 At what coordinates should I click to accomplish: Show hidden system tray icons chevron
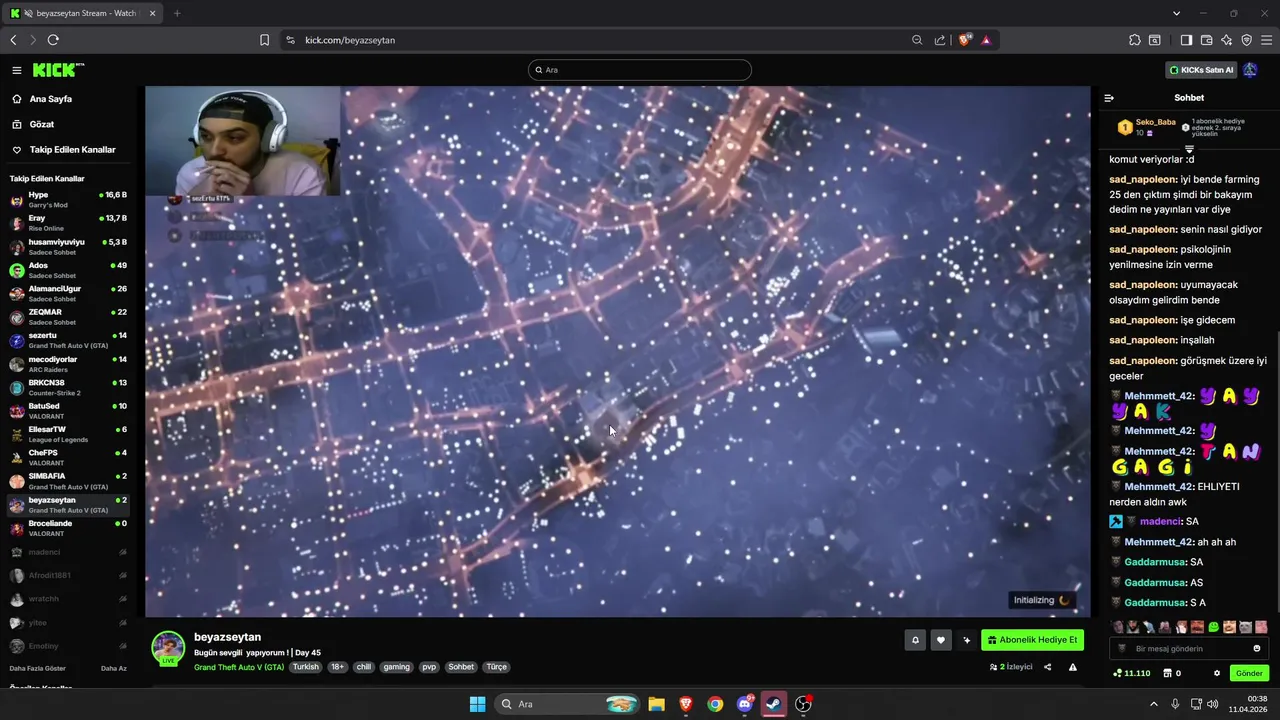tap(1153, 704)
